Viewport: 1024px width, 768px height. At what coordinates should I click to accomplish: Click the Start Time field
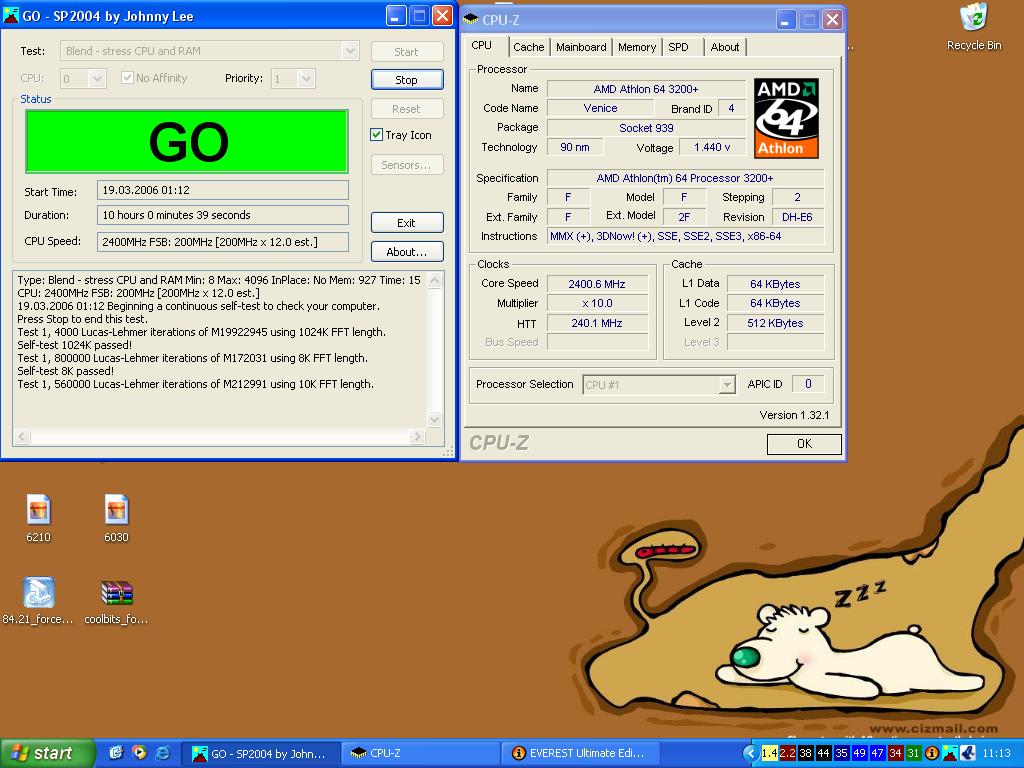coord(223,190)
